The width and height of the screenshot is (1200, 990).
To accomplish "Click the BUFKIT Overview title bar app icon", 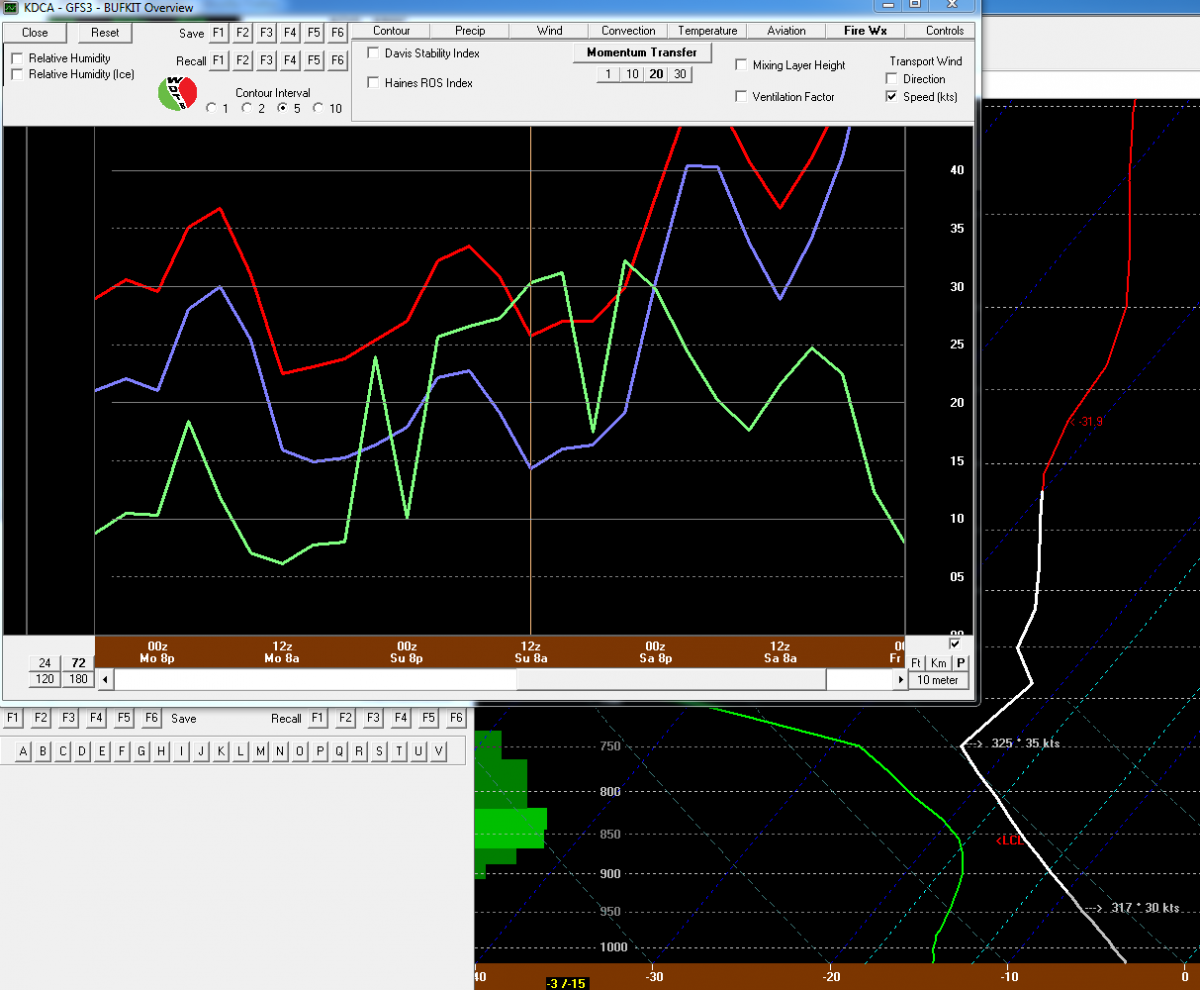I will [x=11, y=6].
